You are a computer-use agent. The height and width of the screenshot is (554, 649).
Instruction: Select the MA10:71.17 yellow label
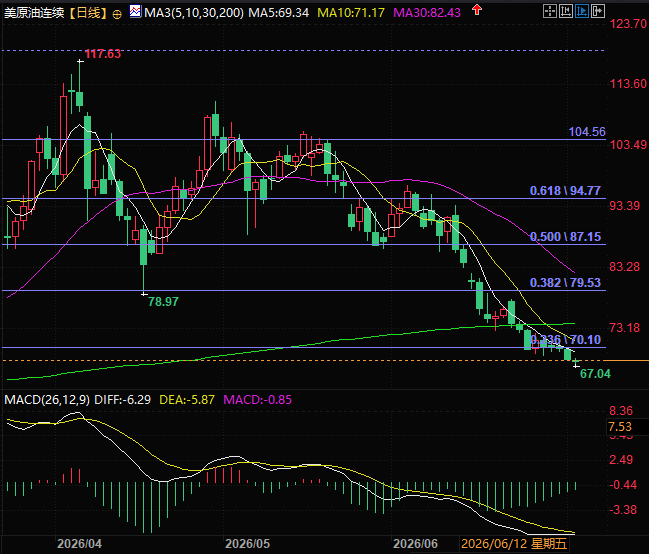point(351,13)
